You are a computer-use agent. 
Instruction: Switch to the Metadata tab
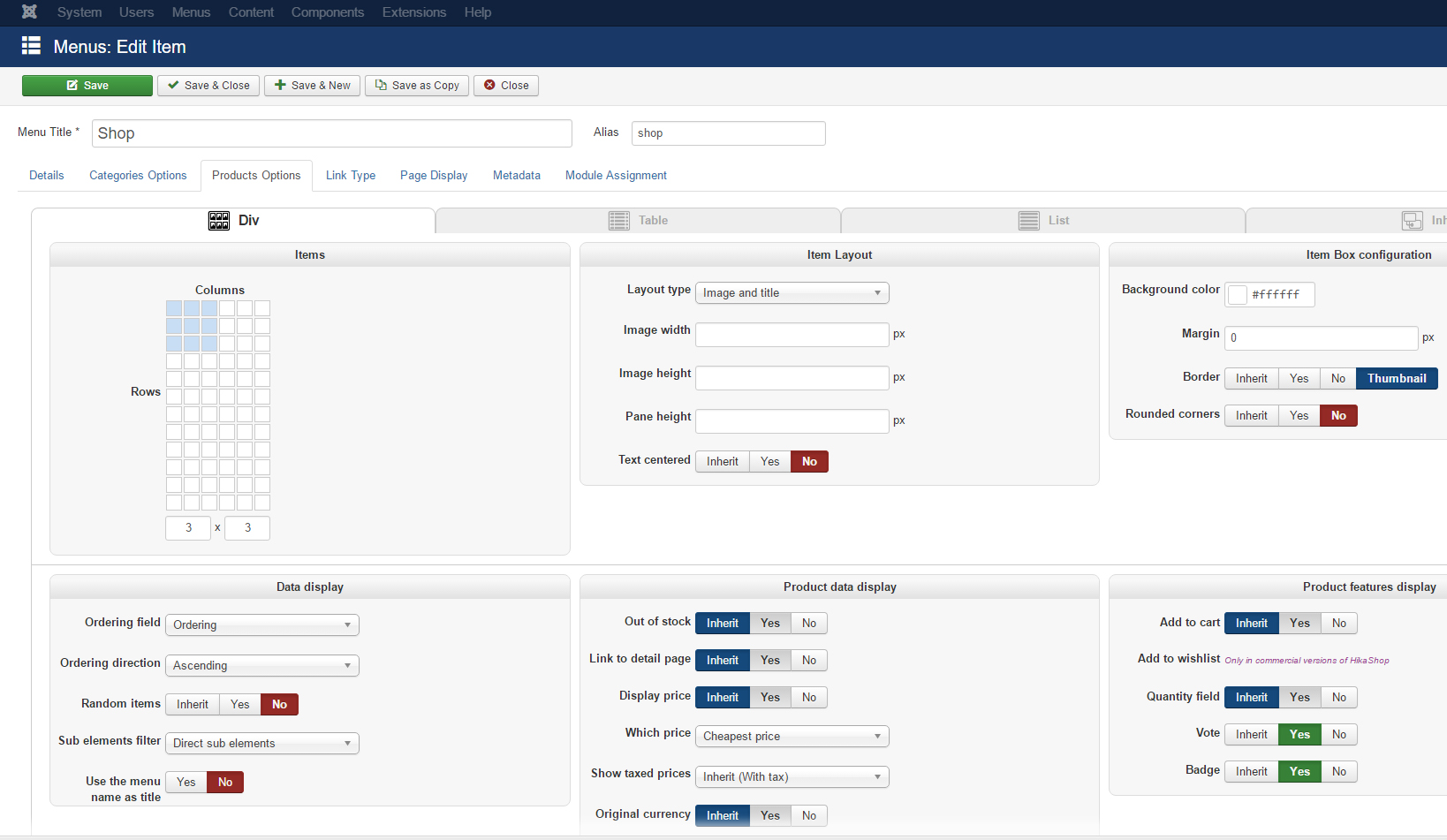[517, 176]
